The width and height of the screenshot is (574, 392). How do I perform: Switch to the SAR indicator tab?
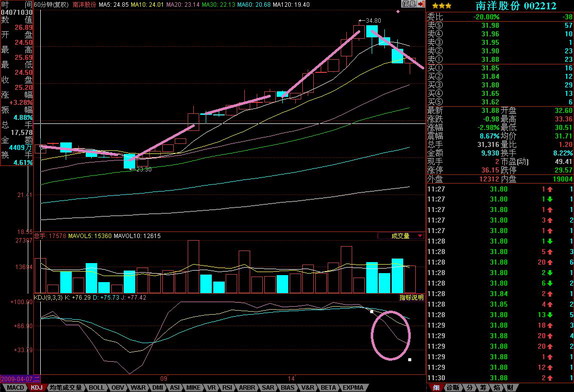pos(268,387)
